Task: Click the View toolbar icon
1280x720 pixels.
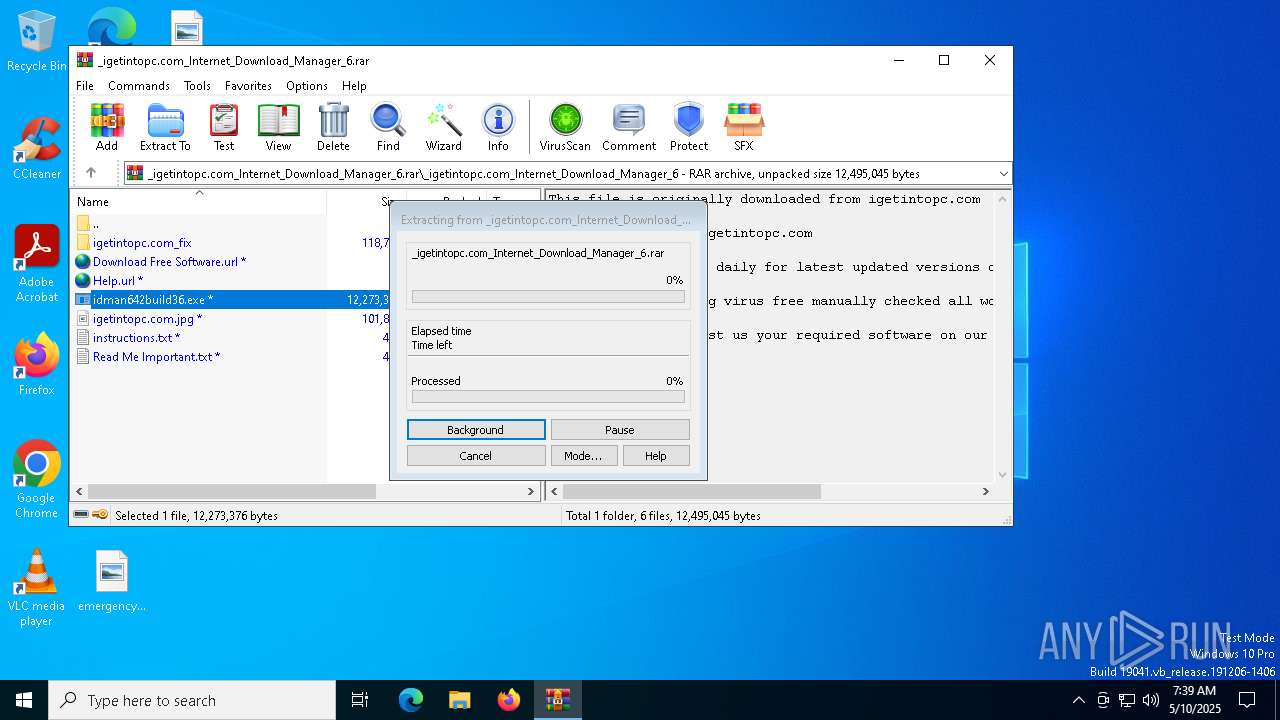Action: pyautogui.click(x=278, y=127)
